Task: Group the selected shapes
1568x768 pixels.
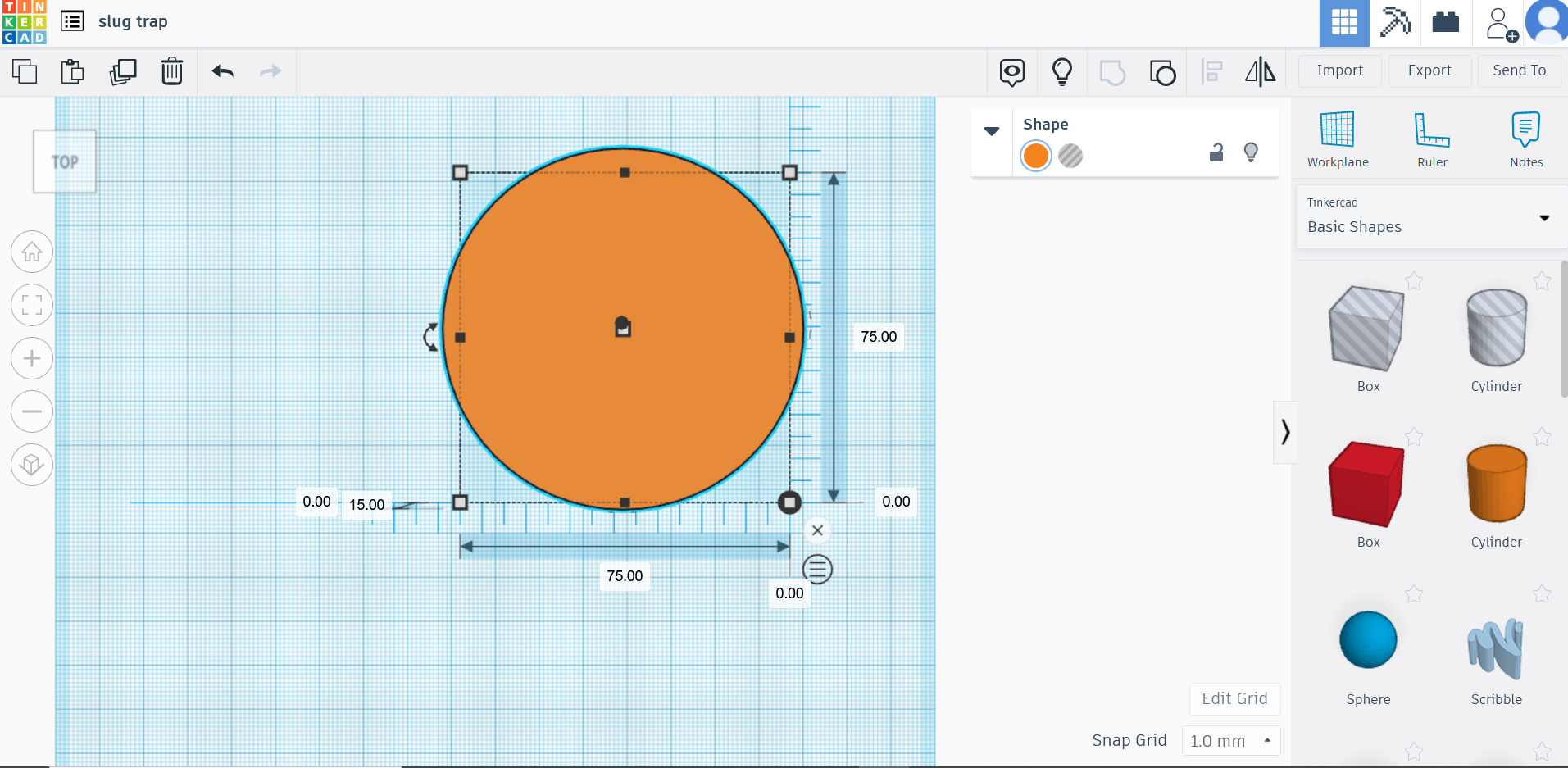Action: [x=1112, y=72]
